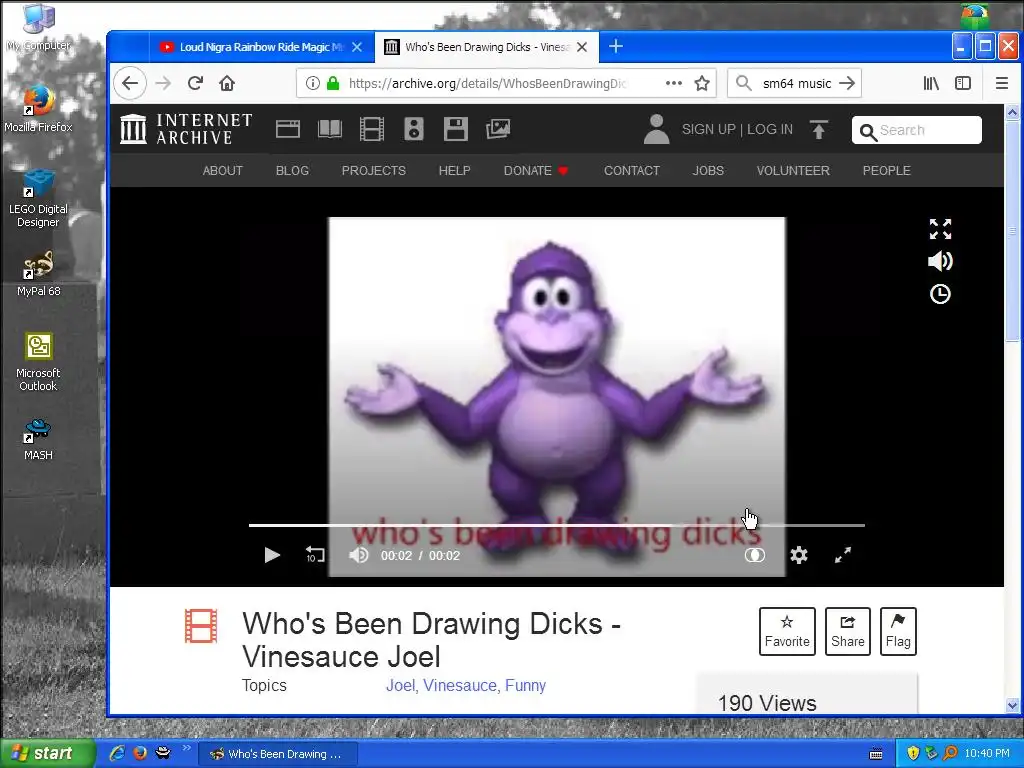Open the Mozilla Firefox desktop icon
The width and height of the screenshot is (1024, 768).
pyautogui.click(x=38, y=108)
